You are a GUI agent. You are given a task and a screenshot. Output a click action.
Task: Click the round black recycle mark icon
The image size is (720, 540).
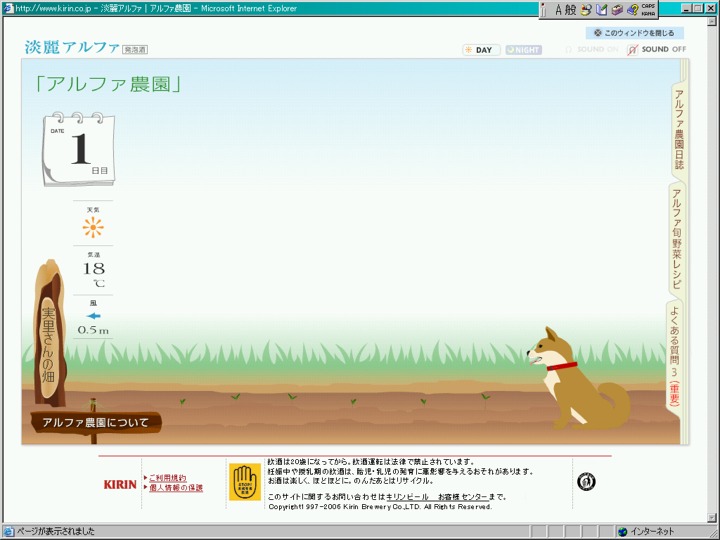586,482
